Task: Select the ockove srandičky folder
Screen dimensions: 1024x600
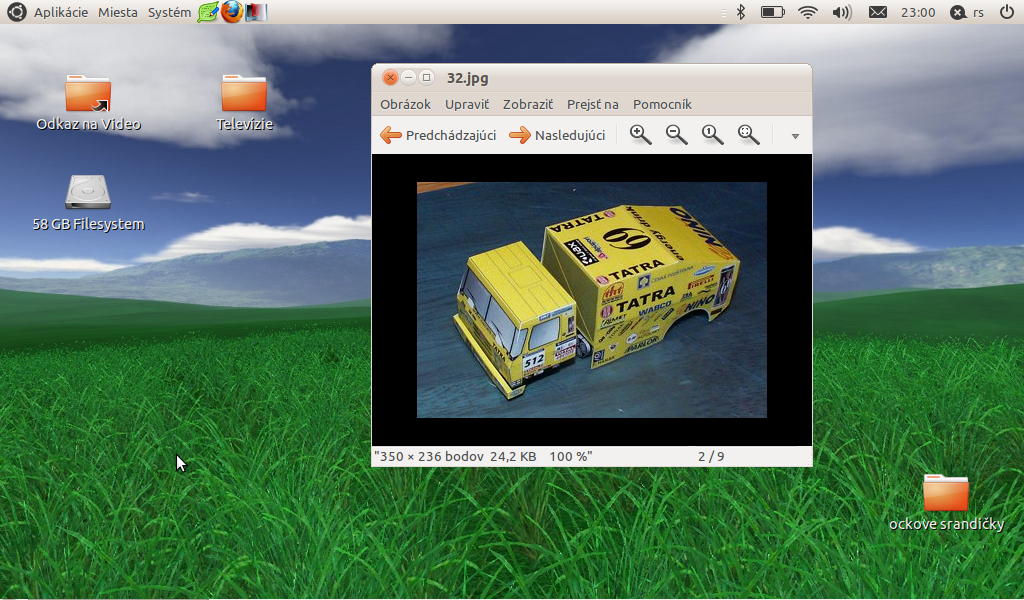Action: tap(946, 502)
